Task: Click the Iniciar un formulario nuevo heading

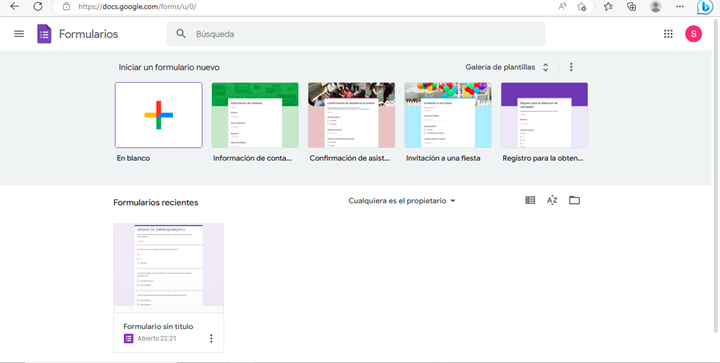Action: point(169,67)
